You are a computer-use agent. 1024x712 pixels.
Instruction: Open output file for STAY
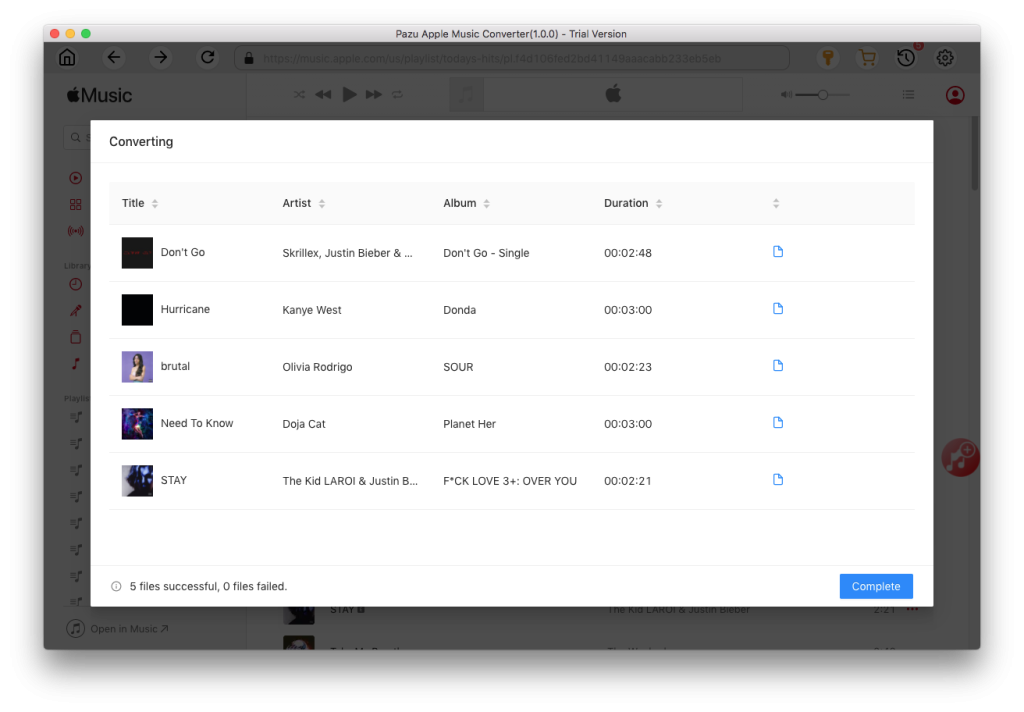(778, 479)
